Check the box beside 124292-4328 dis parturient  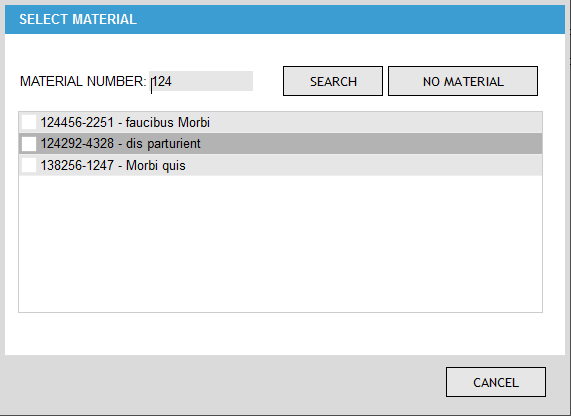click(29, 144)
